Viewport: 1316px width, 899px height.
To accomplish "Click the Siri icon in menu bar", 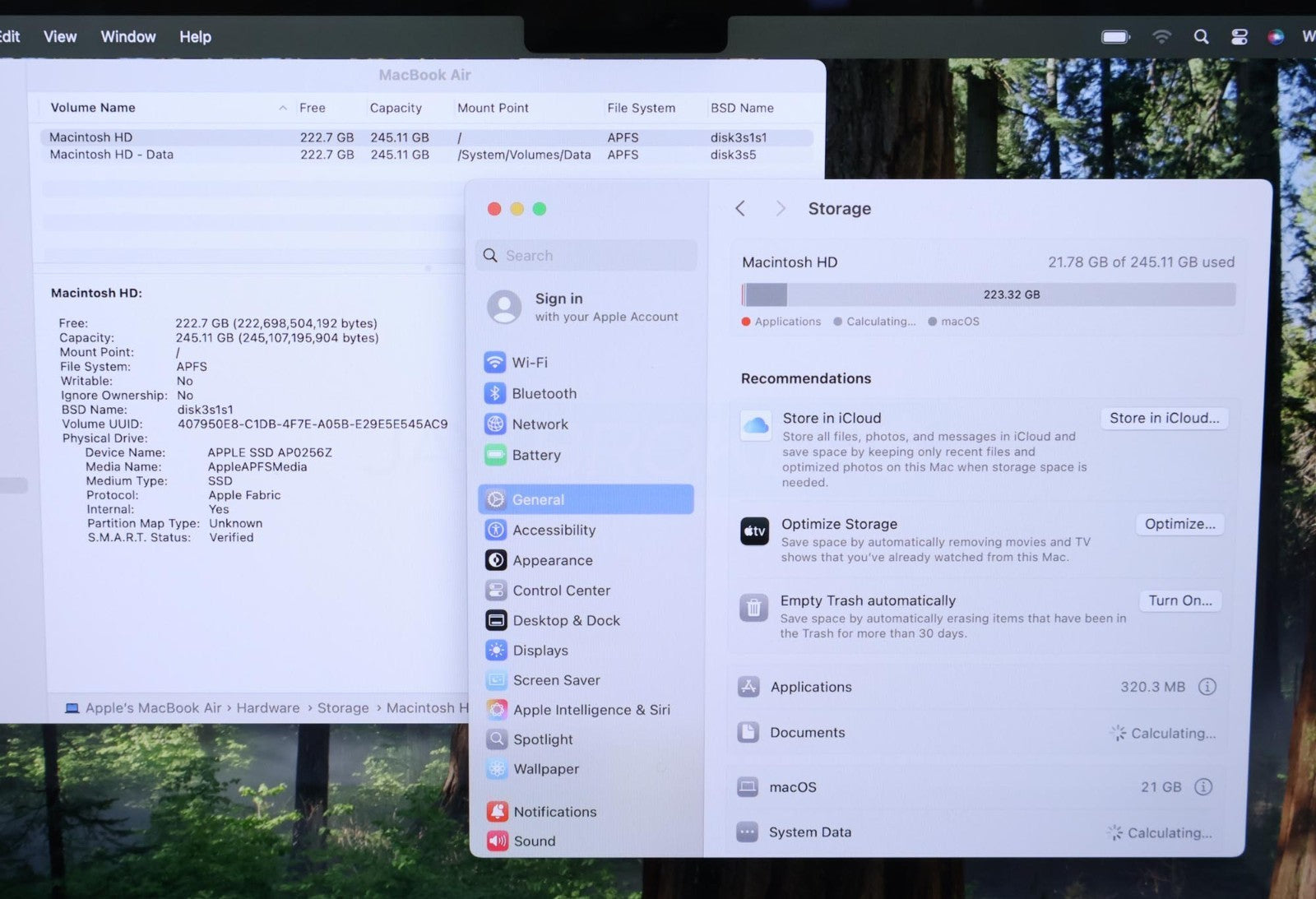I will coord(1276,37).
